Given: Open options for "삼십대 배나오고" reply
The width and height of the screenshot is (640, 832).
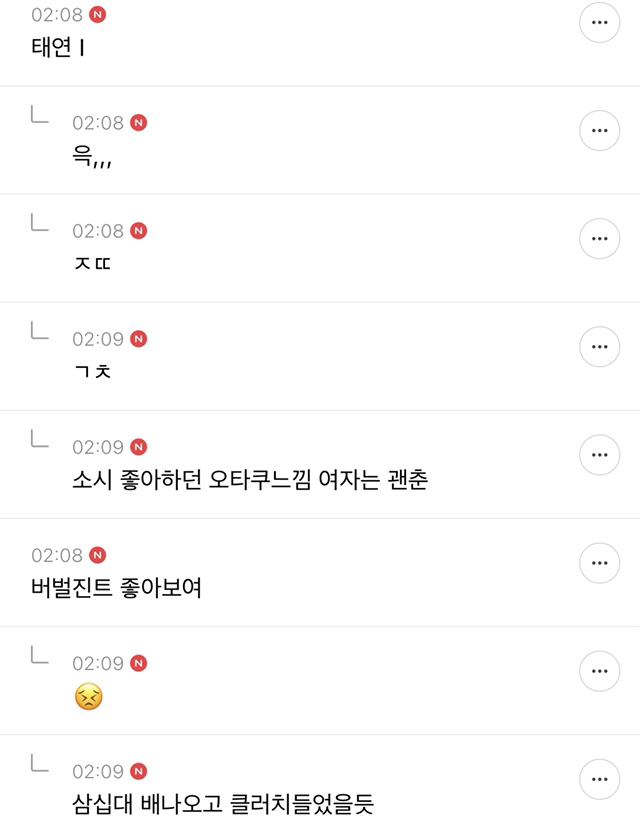Looking at the screenshot, I should point(599,779).
